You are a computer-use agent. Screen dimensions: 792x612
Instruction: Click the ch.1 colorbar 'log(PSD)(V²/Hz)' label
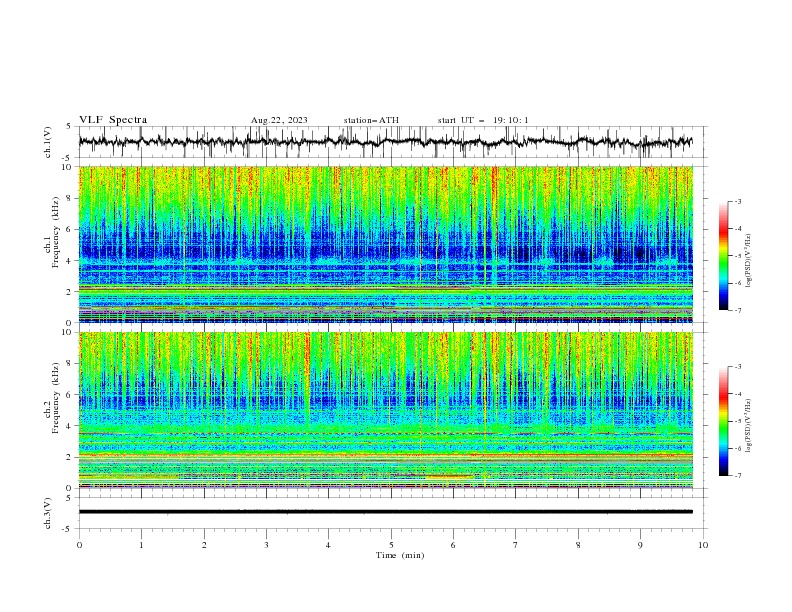[x=749, y=261]
